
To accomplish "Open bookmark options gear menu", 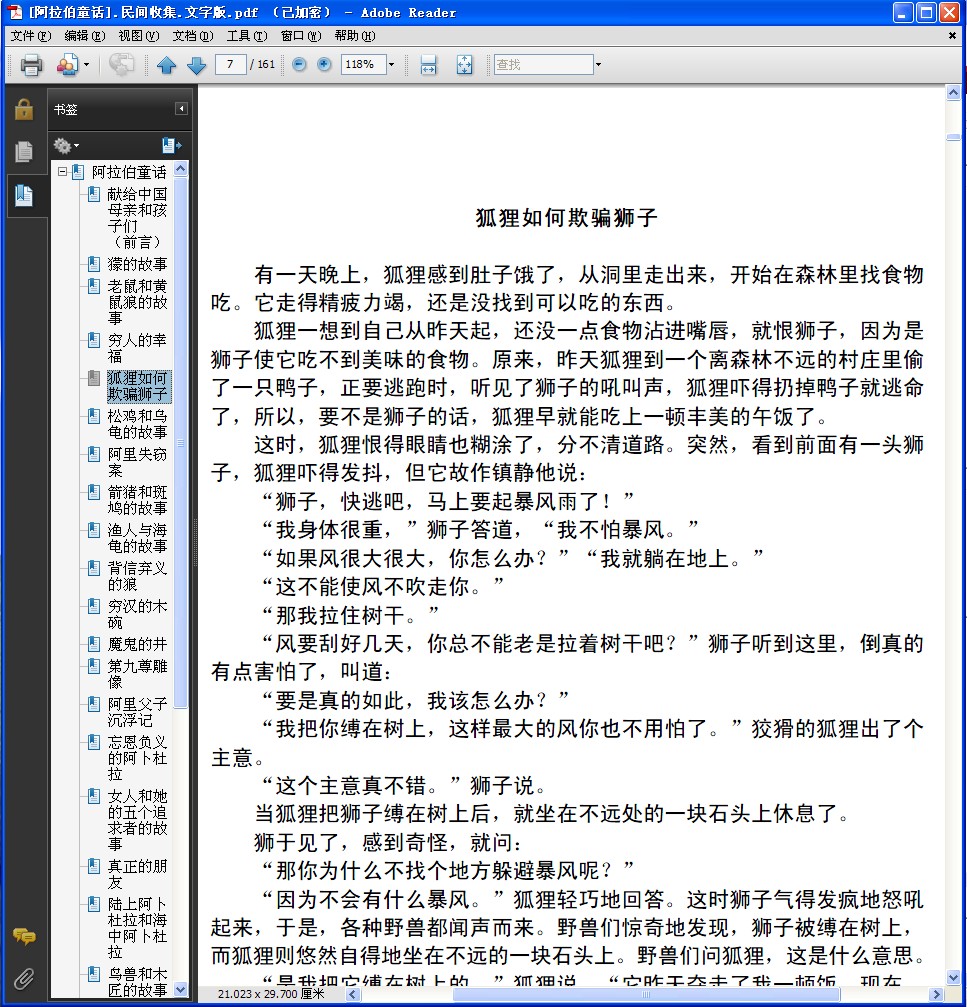I will tap(66, 146).
